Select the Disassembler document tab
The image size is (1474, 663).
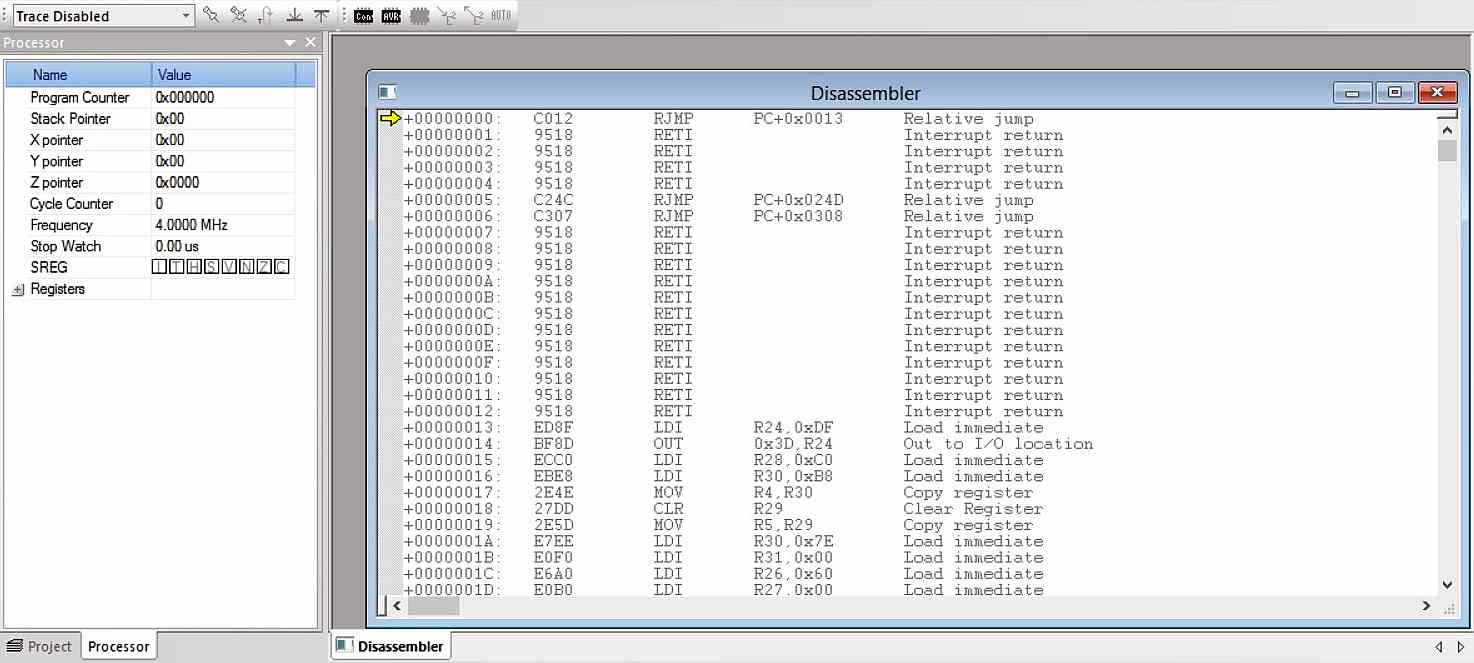[x=390, y=646]
